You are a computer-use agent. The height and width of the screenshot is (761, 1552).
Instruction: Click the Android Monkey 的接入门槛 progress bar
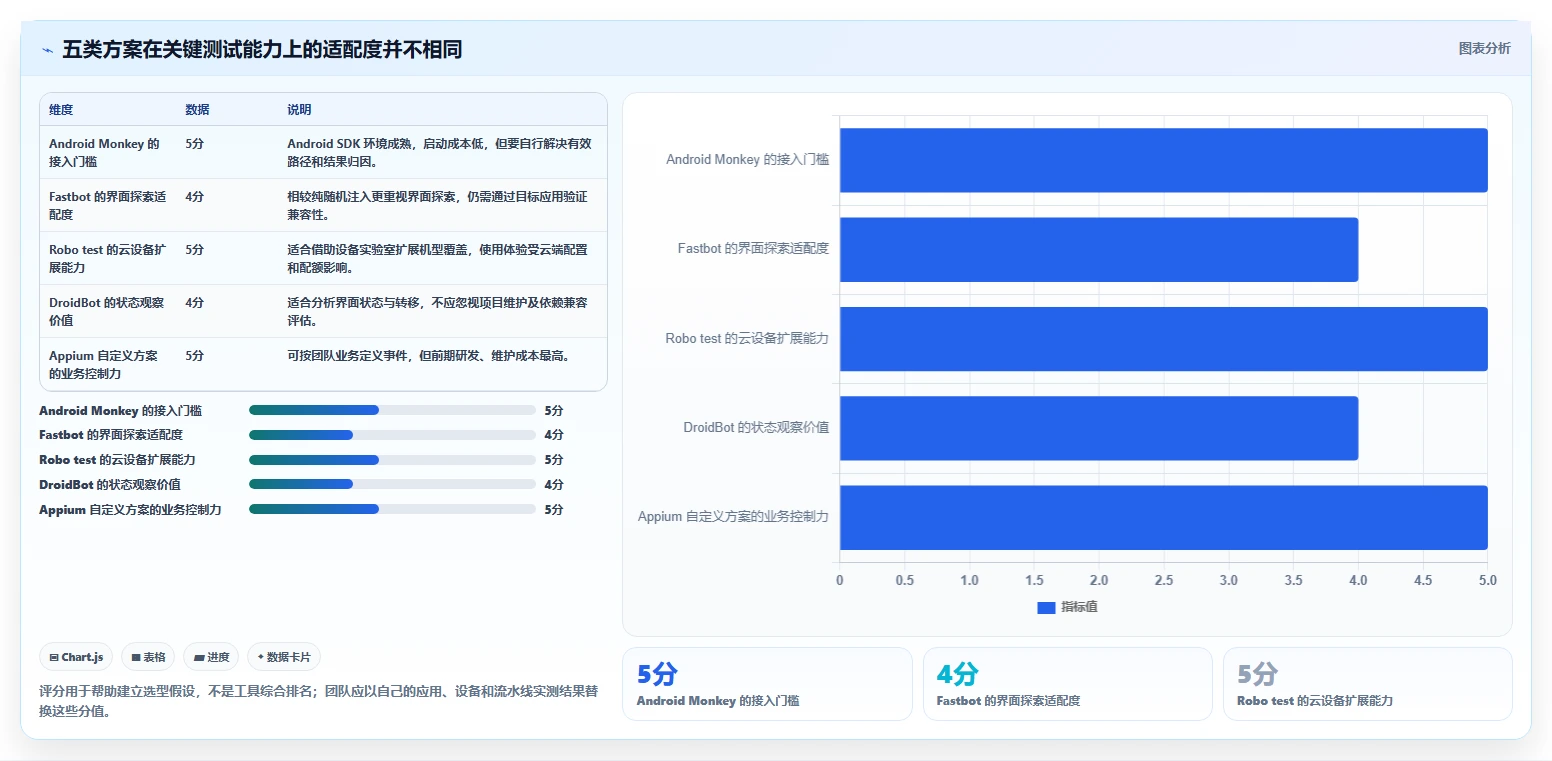tap(392, 410)
